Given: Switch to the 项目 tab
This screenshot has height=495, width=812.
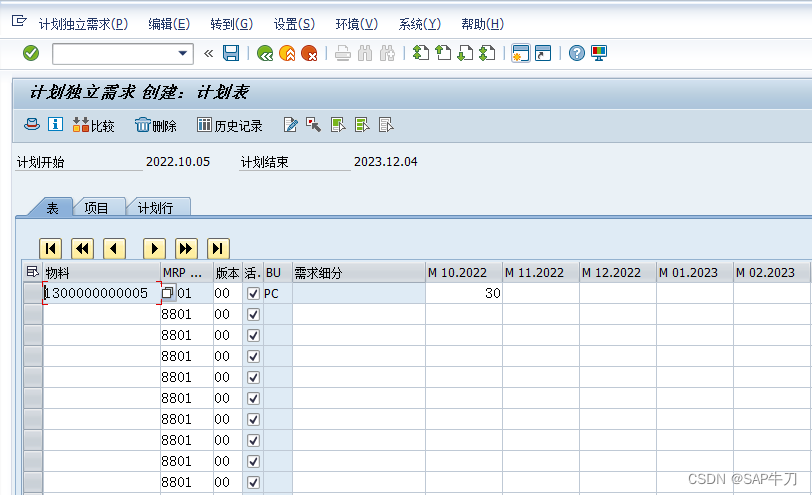Looking at the screenshot, I should [96, 208].
